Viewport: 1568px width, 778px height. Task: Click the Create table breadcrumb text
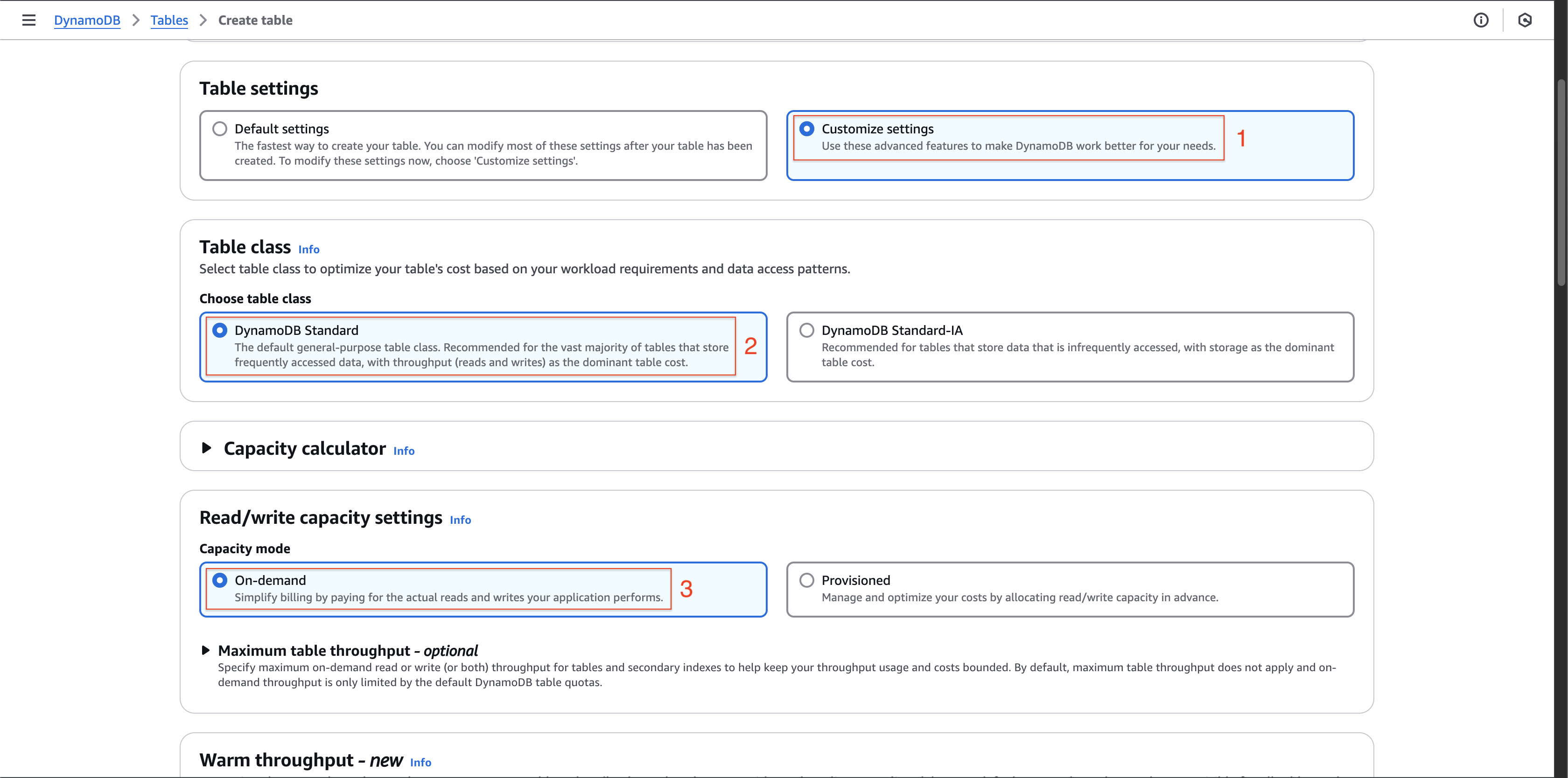[256, 20]
